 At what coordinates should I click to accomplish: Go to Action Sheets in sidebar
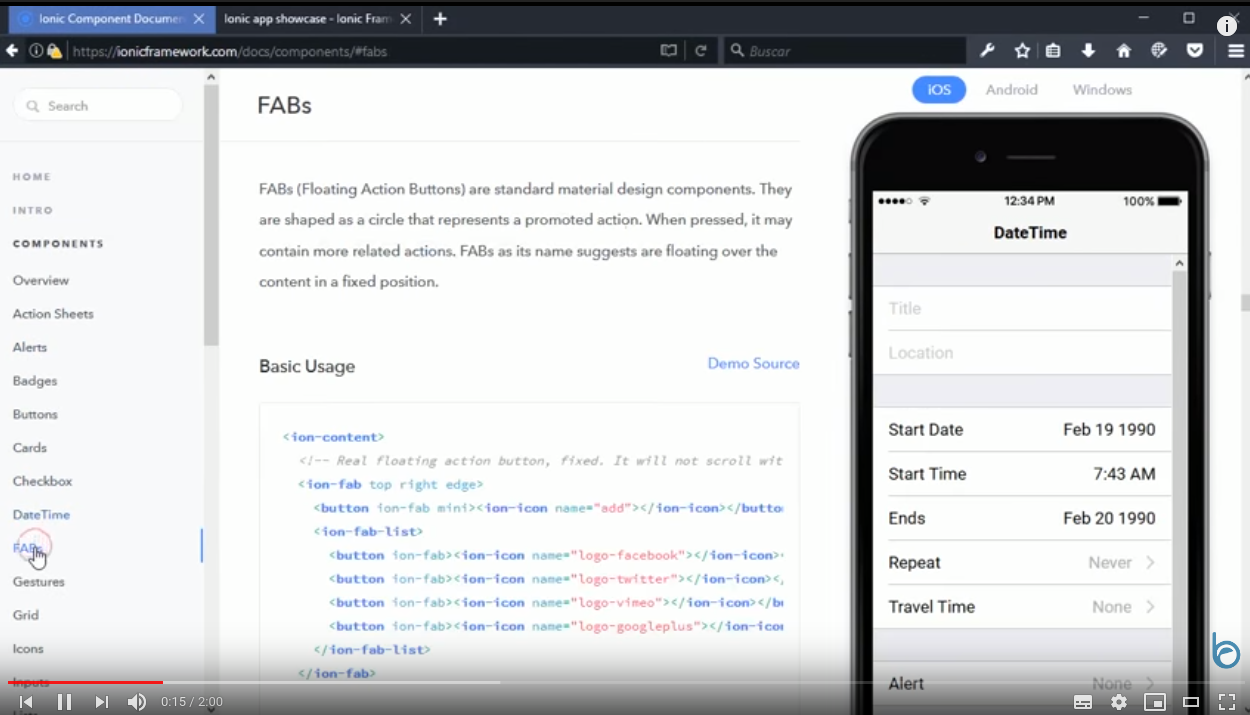[53, 314]
